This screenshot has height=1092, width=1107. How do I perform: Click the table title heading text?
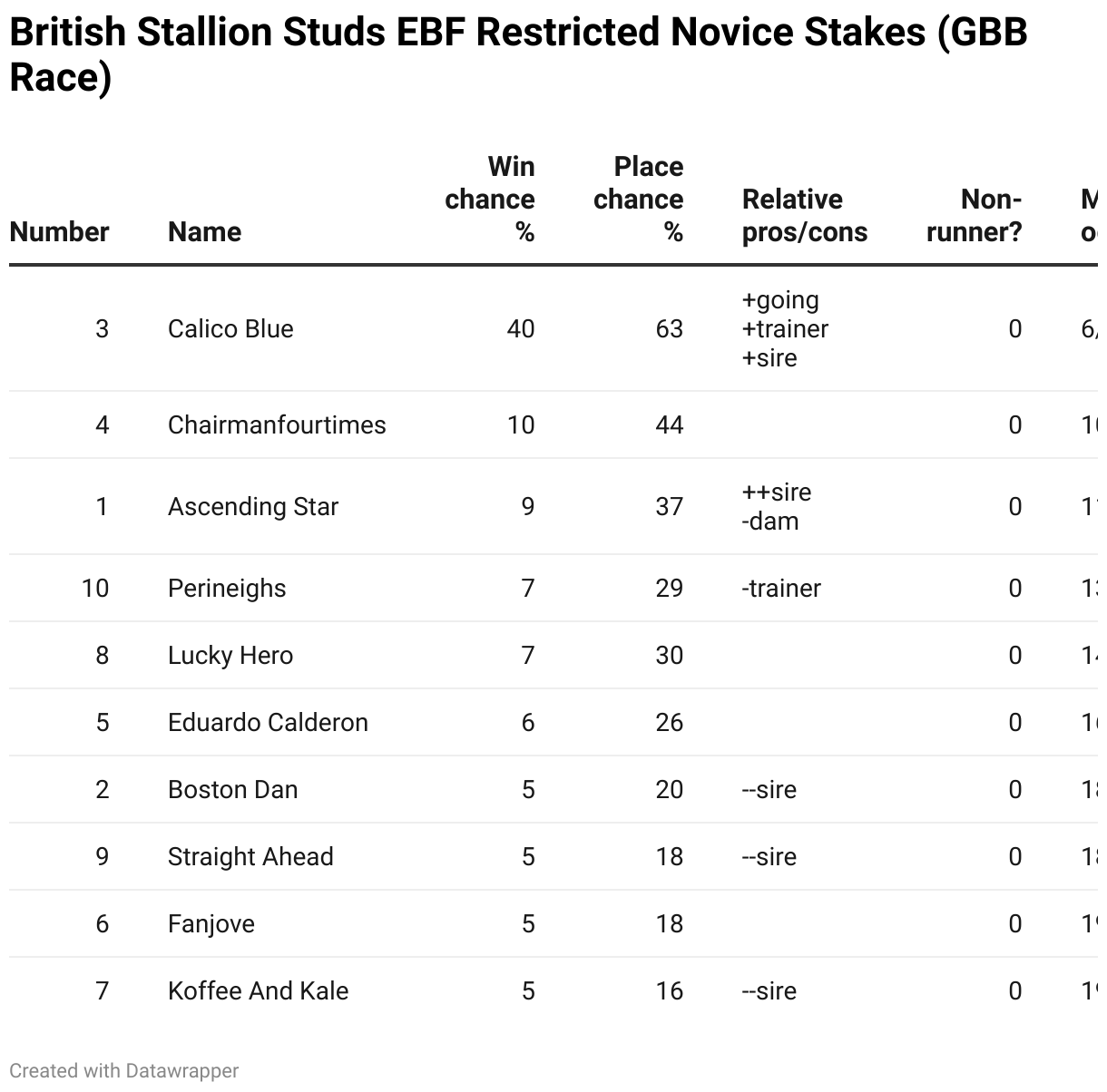[x=518, y=54]
